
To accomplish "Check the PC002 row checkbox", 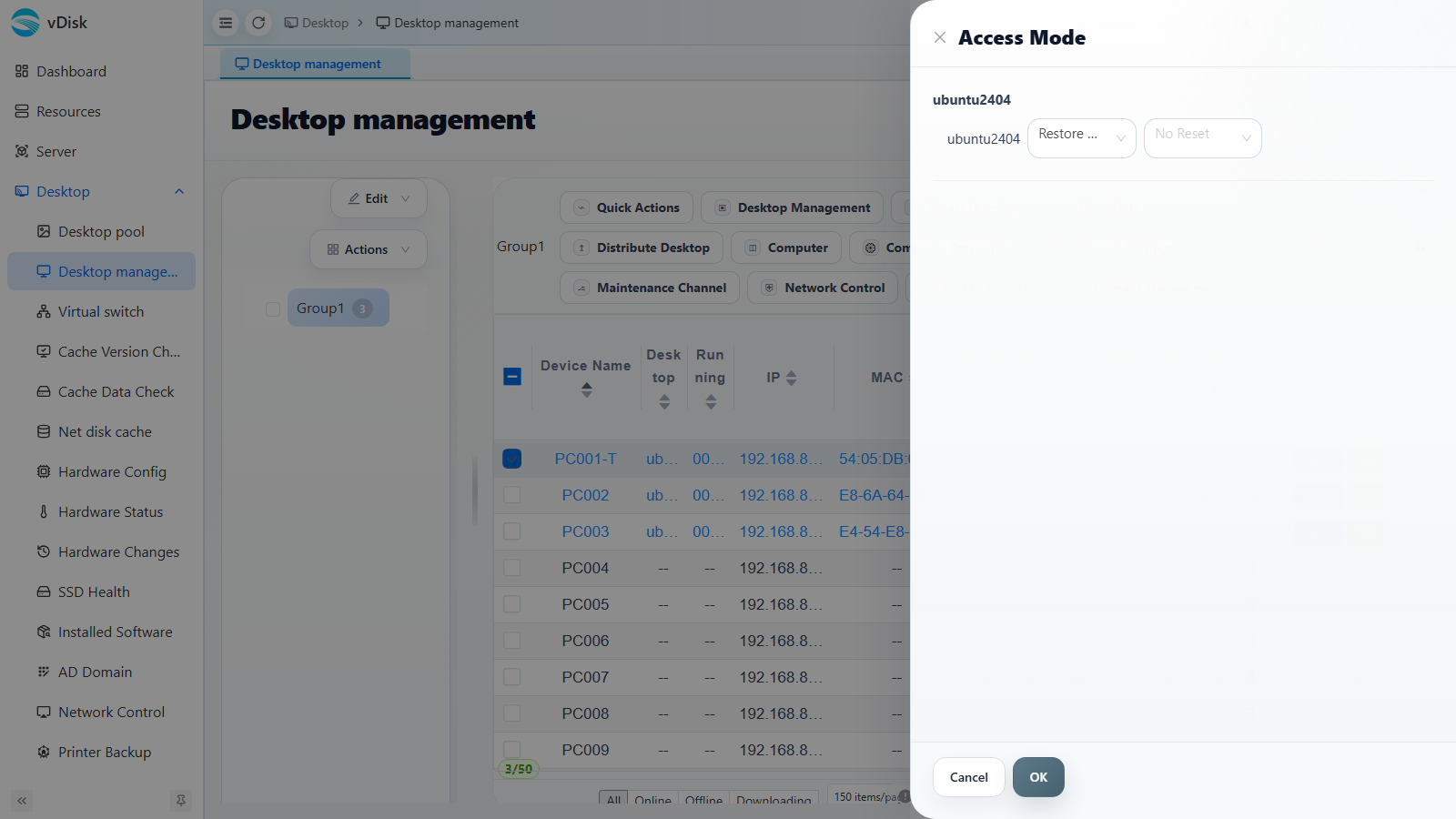I will point(512,495).
